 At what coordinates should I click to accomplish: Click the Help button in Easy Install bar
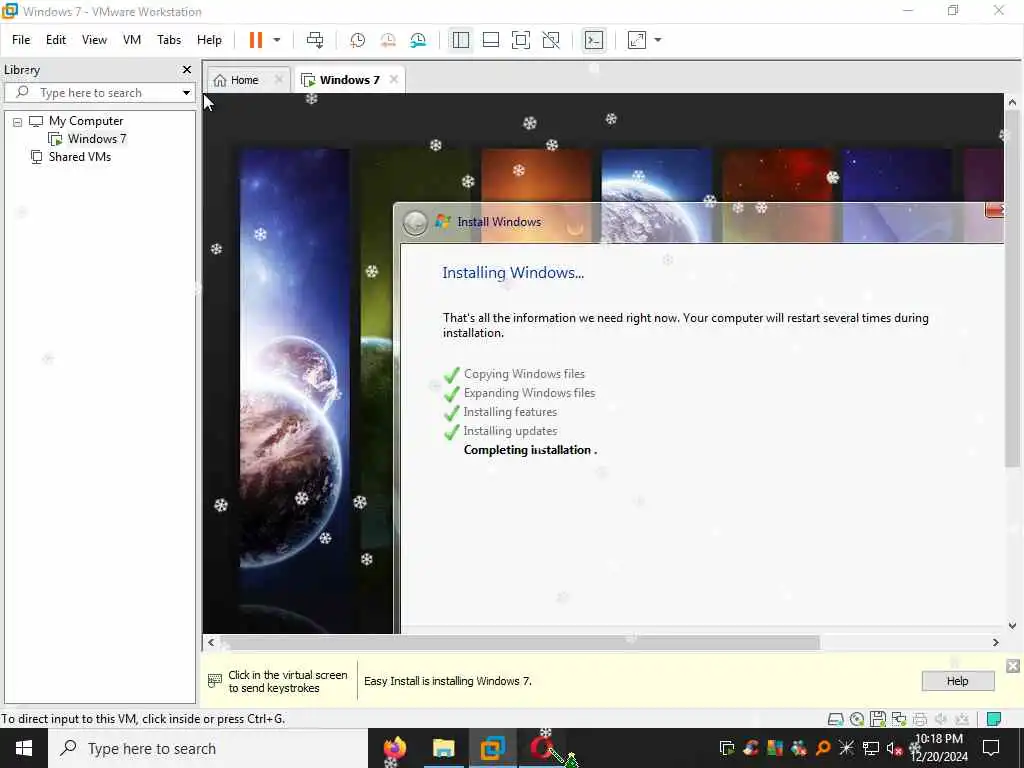(957, 680)
